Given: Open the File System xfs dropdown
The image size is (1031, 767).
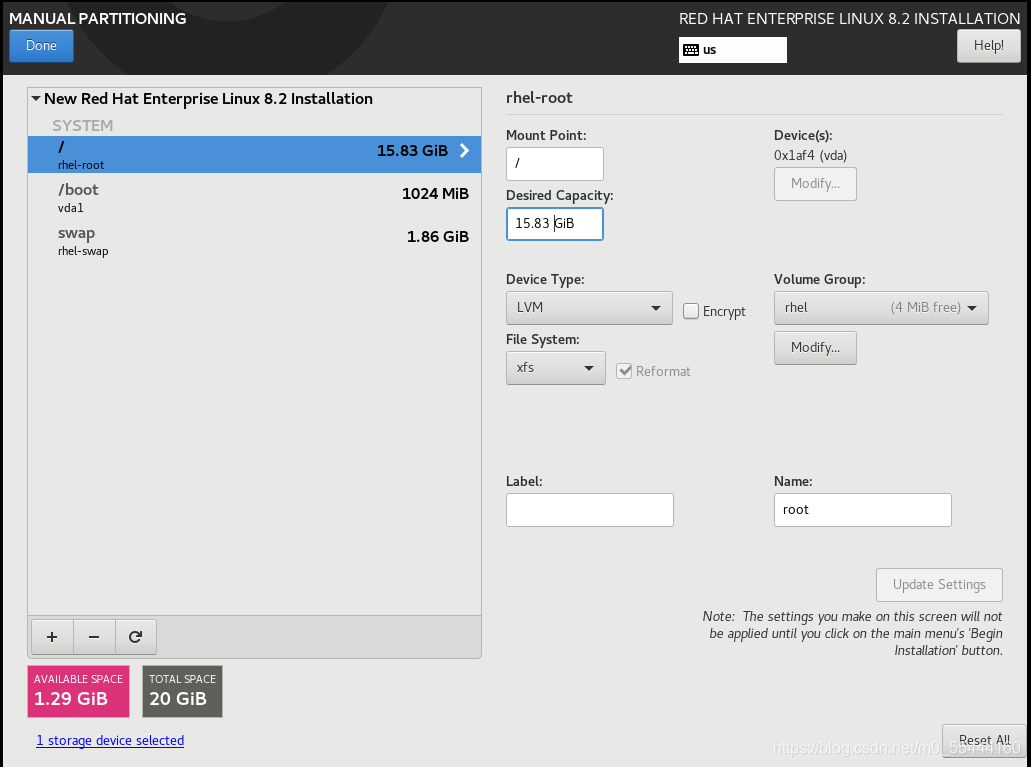Looking at the screenshot, I should pyautogui.click(x=556, y=368).
